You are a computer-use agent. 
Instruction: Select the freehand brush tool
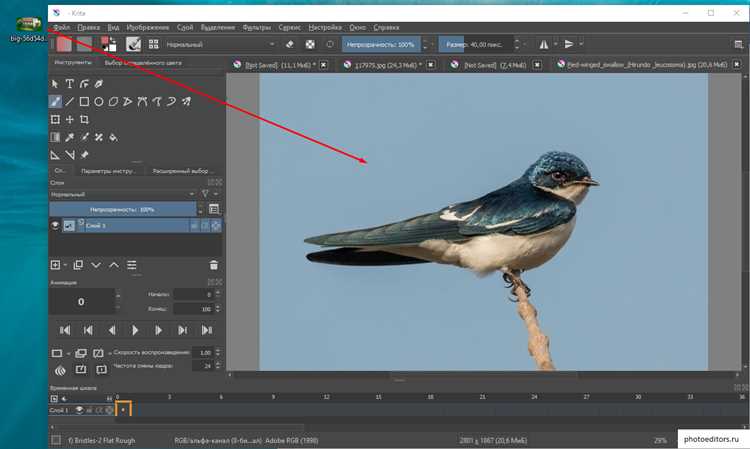tap(55, 101)
